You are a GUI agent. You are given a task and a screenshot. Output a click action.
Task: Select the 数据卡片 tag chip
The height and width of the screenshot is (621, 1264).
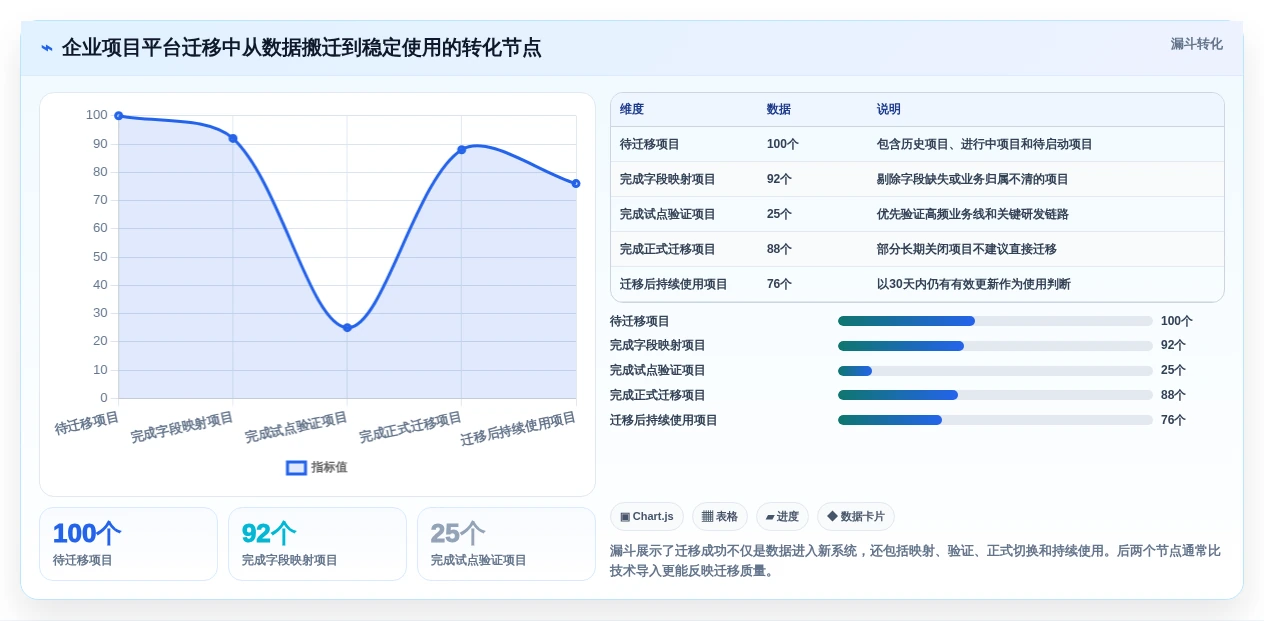(856, 517)
